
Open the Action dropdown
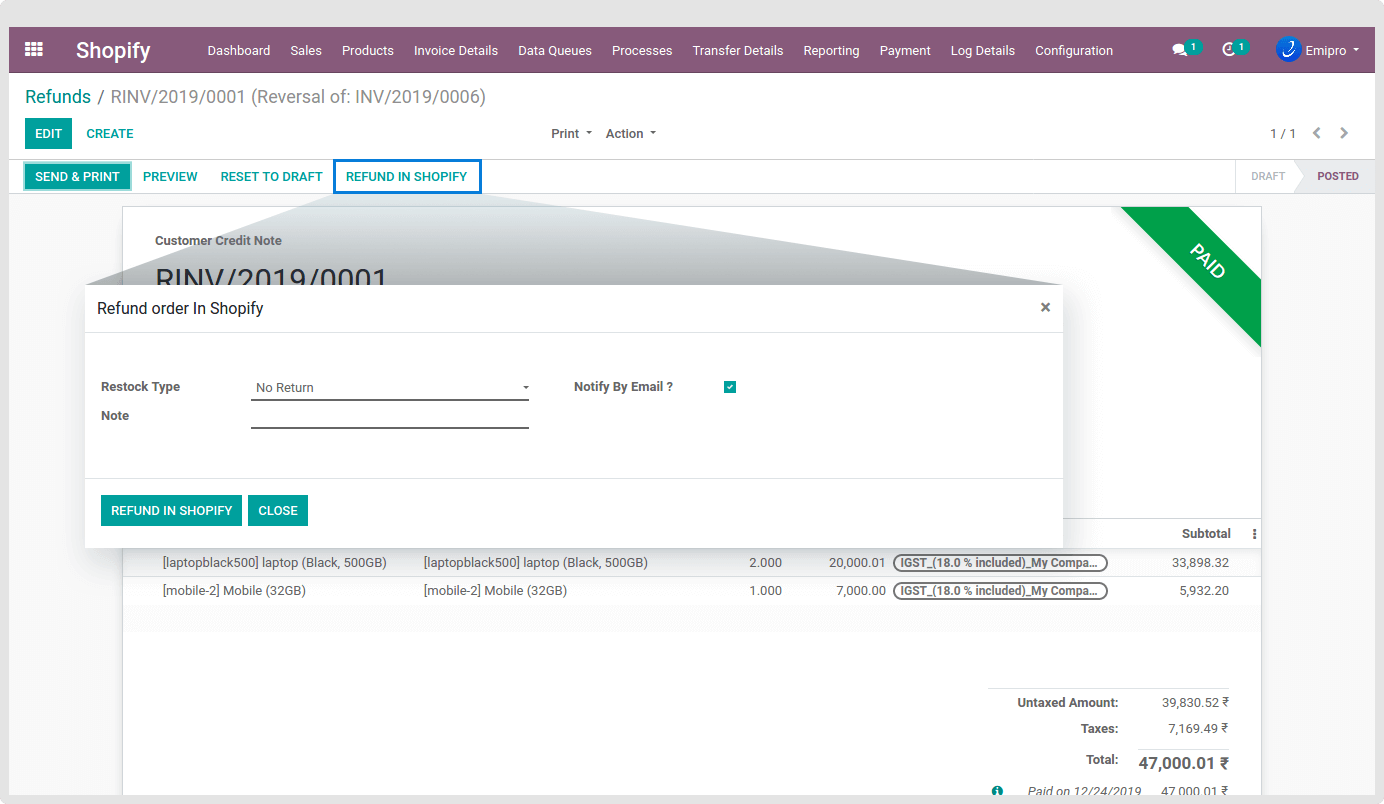click(x=630, y=133)
